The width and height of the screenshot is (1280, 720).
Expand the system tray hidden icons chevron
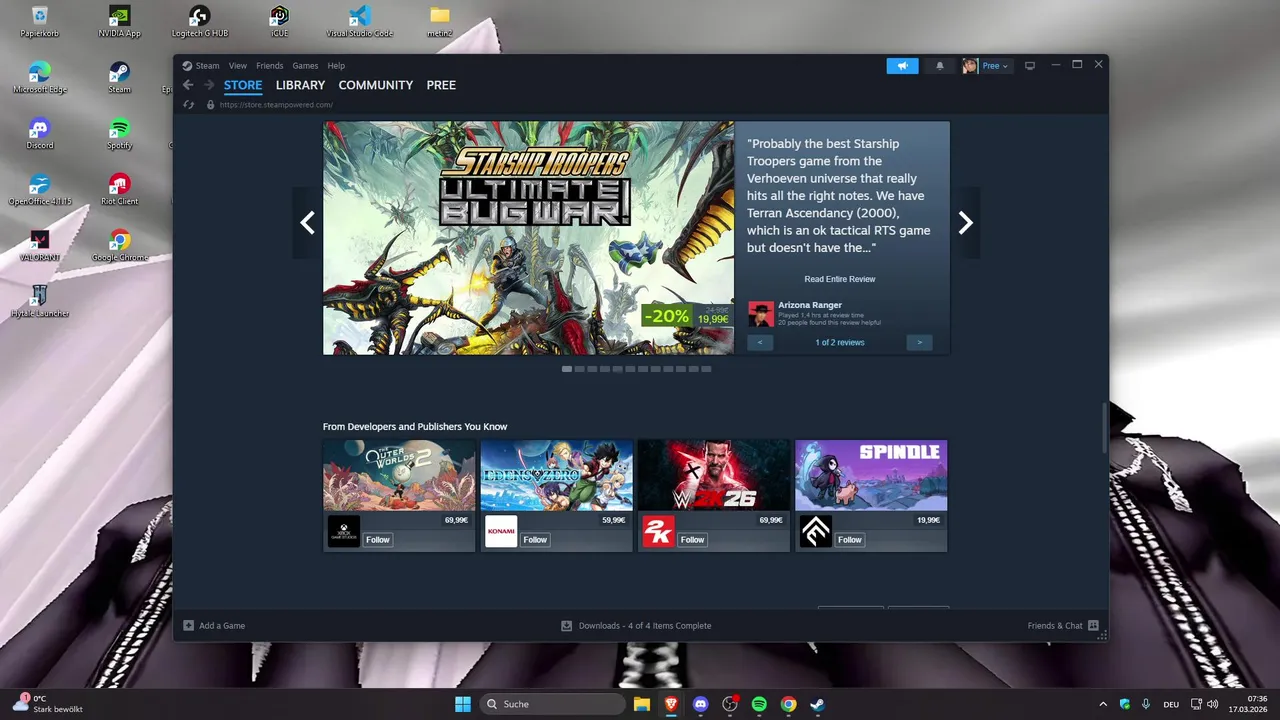pyautogui.click(x=1103, y=704)
